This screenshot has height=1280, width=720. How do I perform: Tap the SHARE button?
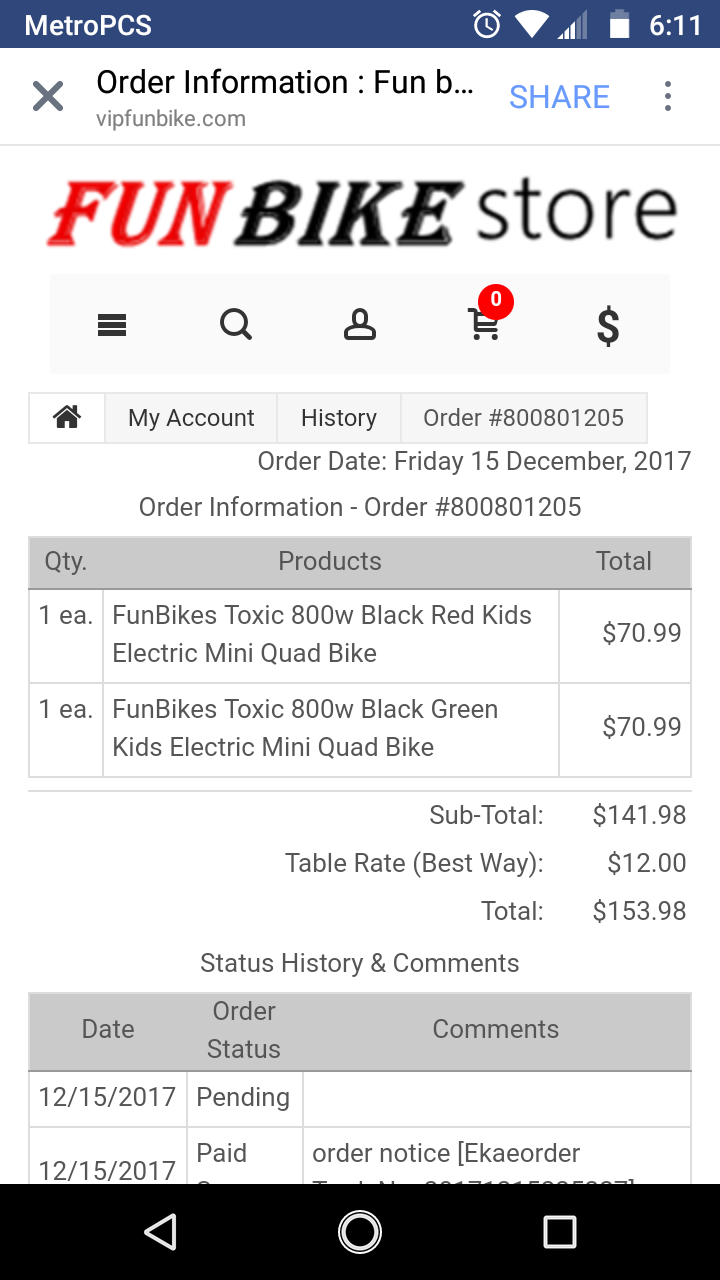(560, 97)
